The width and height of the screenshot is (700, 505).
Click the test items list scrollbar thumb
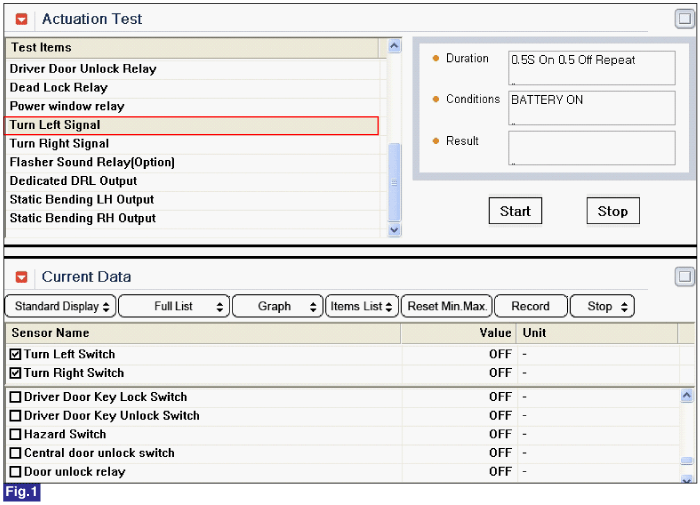394,182
